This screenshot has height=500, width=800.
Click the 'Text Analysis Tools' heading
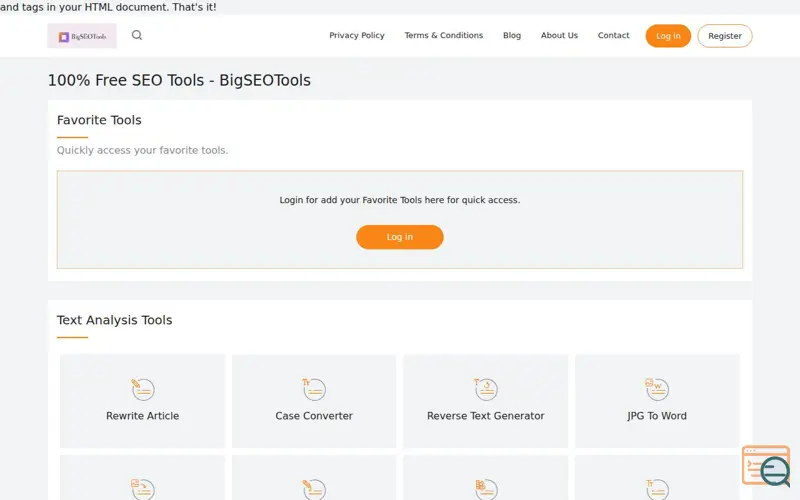[x=114, y=320]
